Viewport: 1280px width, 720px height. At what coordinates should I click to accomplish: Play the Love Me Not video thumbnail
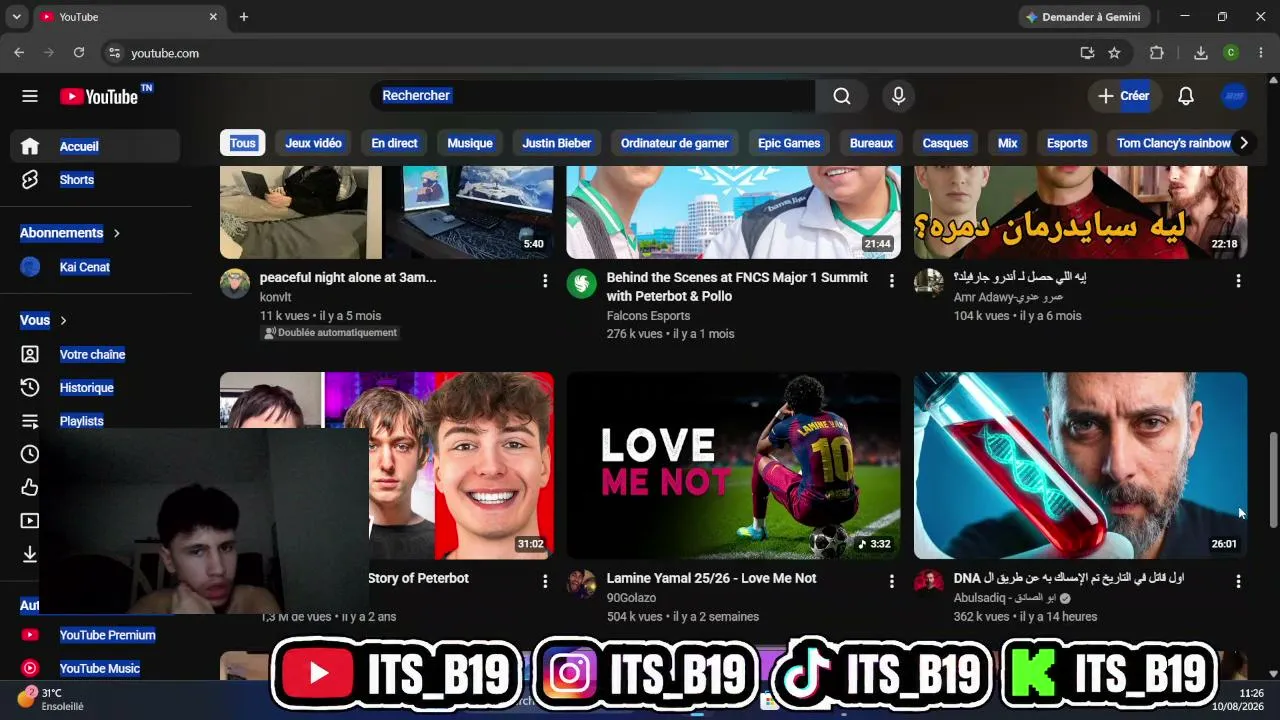click(733, 466)
